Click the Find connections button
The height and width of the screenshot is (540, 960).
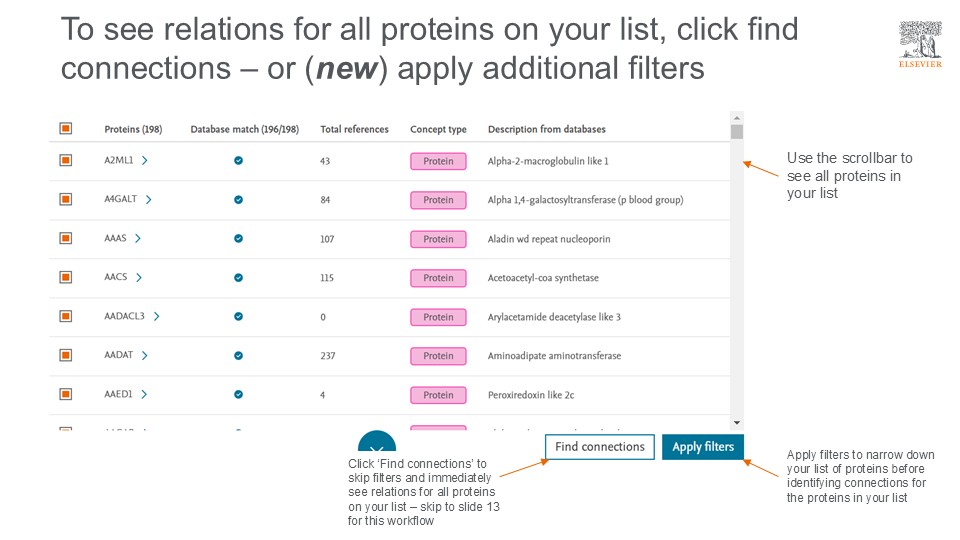(x=600, y=447)
